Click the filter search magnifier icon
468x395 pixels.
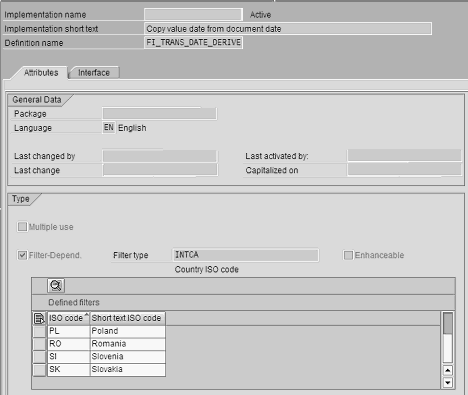pyautogui.click(x=56, y=286)
